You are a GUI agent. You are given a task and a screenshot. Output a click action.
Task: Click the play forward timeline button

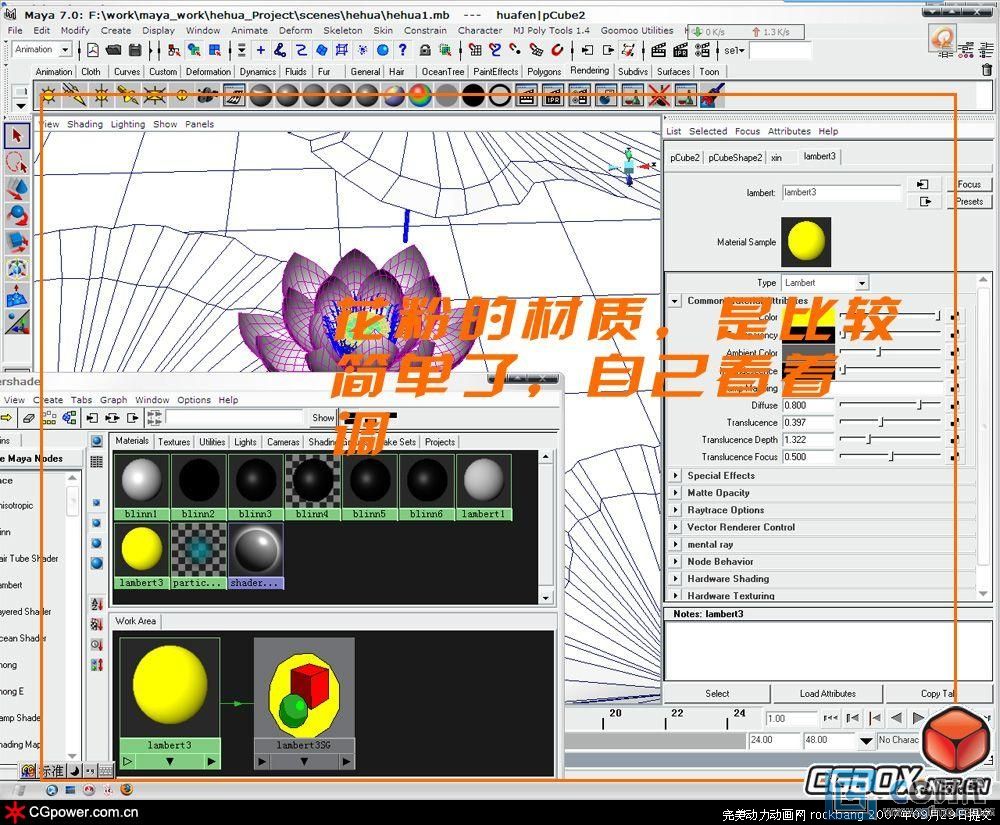[x=918, y=718]
